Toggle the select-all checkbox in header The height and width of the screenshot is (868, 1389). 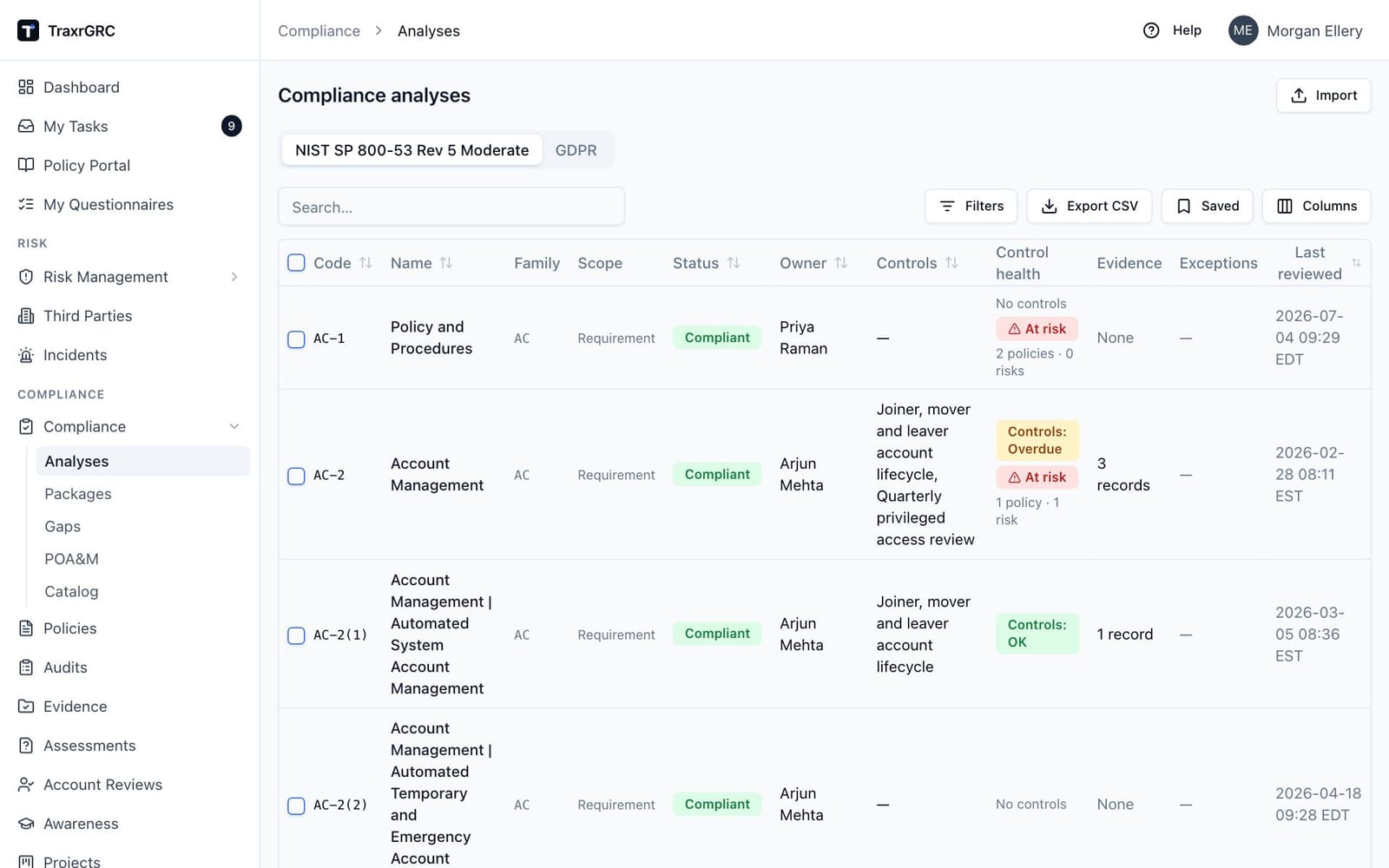296,263
